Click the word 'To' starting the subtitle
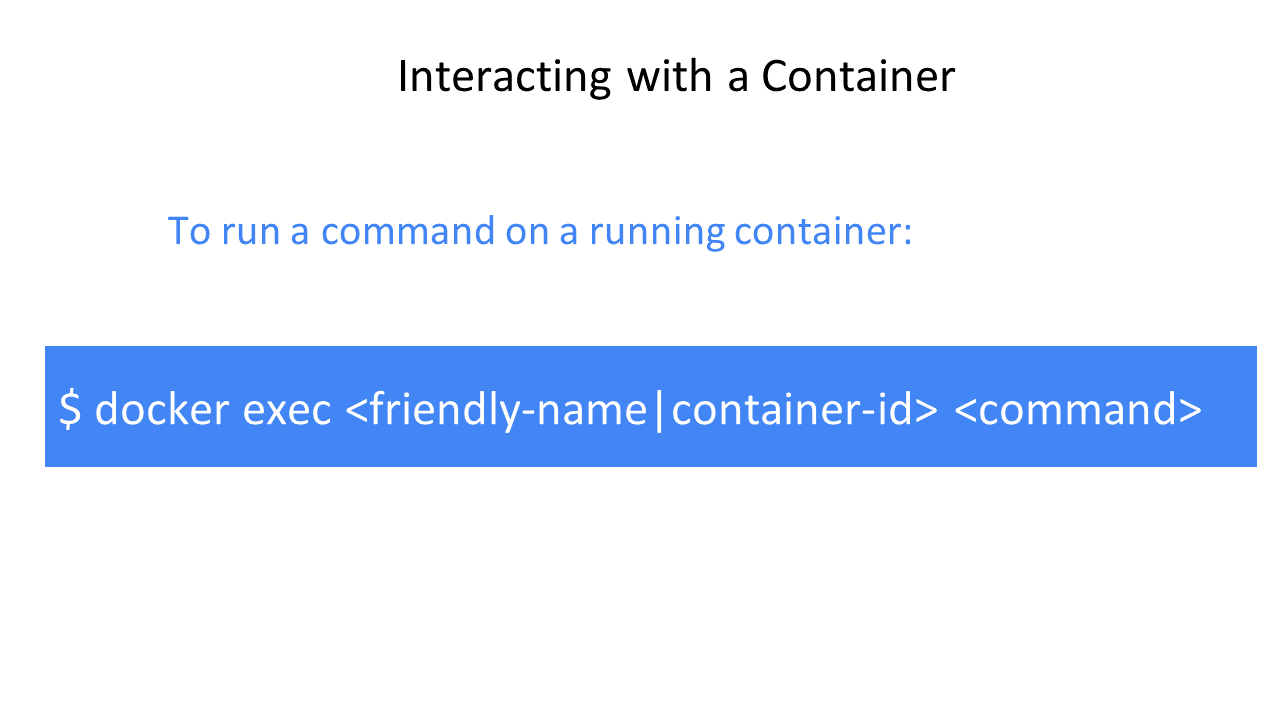The image size is (1280, 720). [x=188, y=231]
